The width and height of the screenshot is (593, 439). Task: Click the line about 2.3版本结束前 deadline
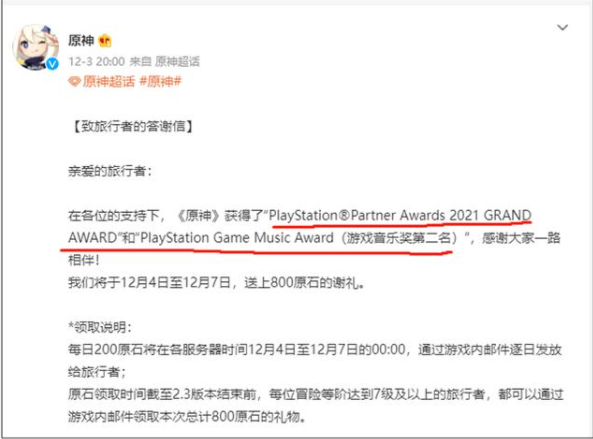click(315, 394)
